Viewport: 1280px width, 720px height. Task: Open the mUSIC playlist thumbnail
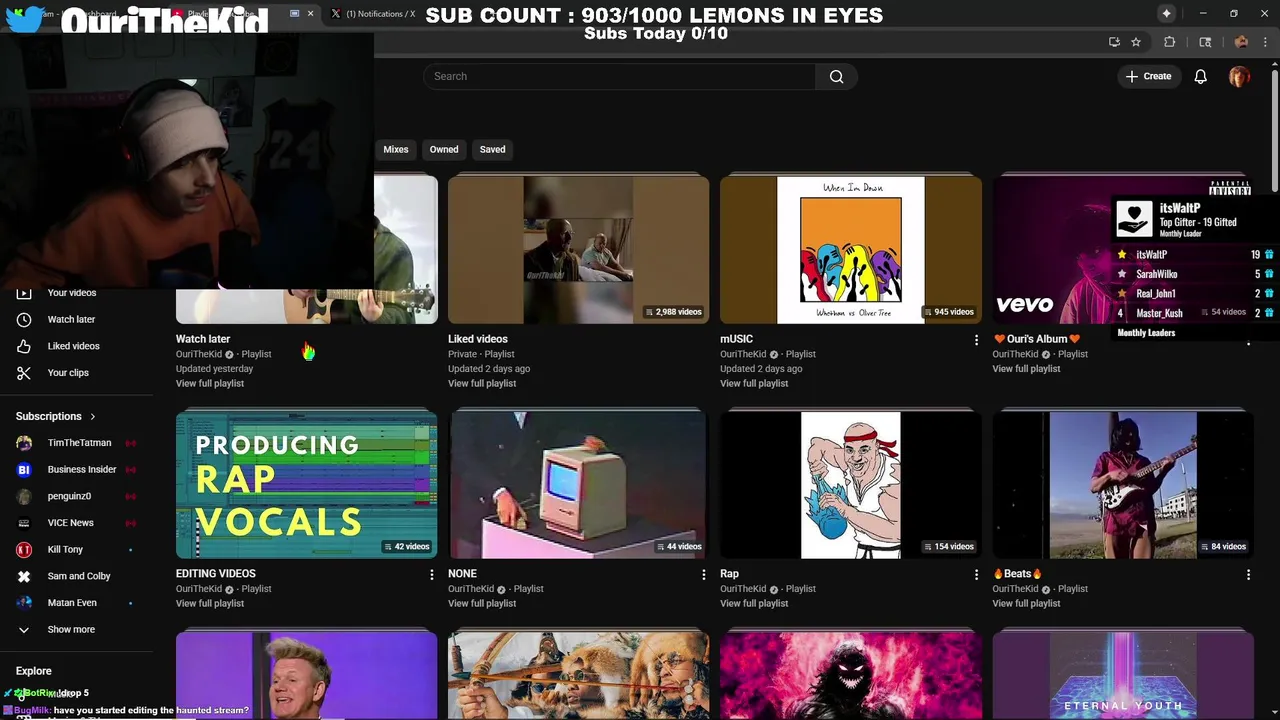point(851,250)
